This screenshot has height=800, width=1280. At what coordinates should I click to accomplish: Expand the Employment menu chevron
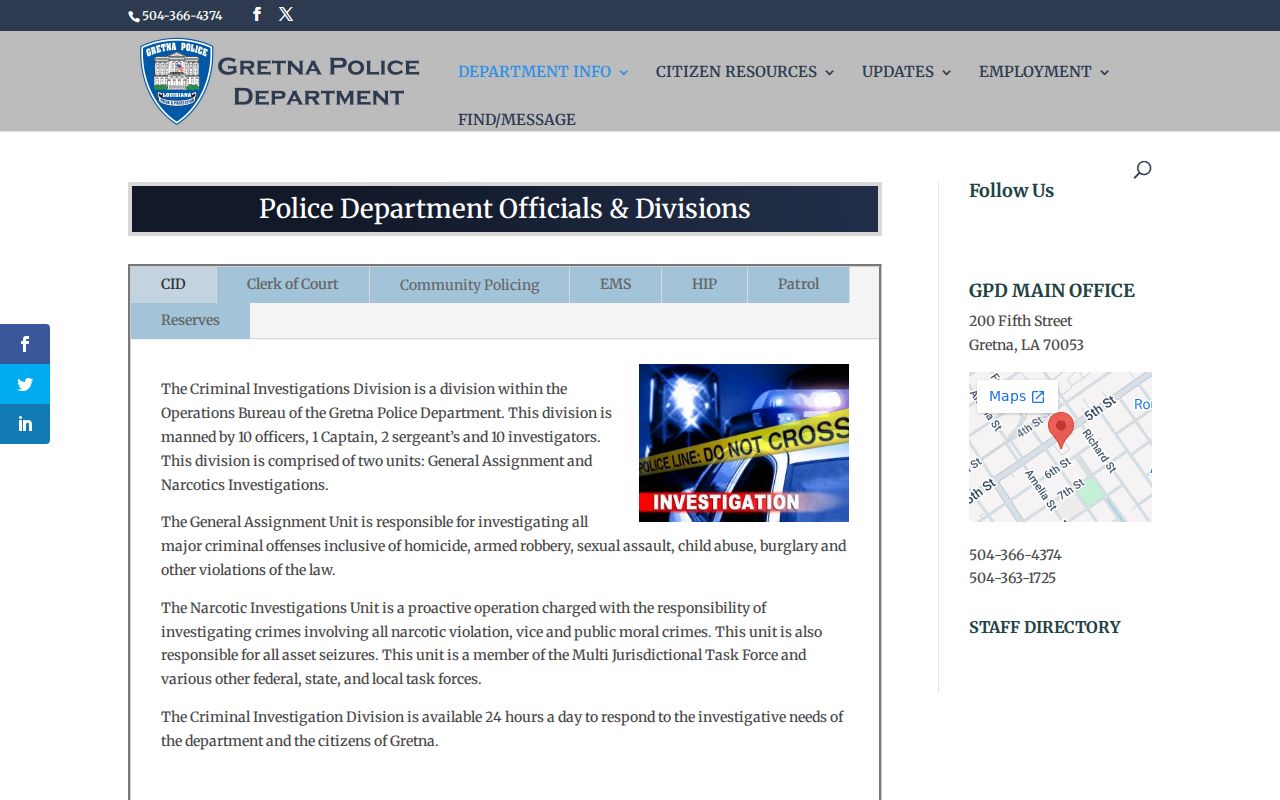tap(1104, 72)
